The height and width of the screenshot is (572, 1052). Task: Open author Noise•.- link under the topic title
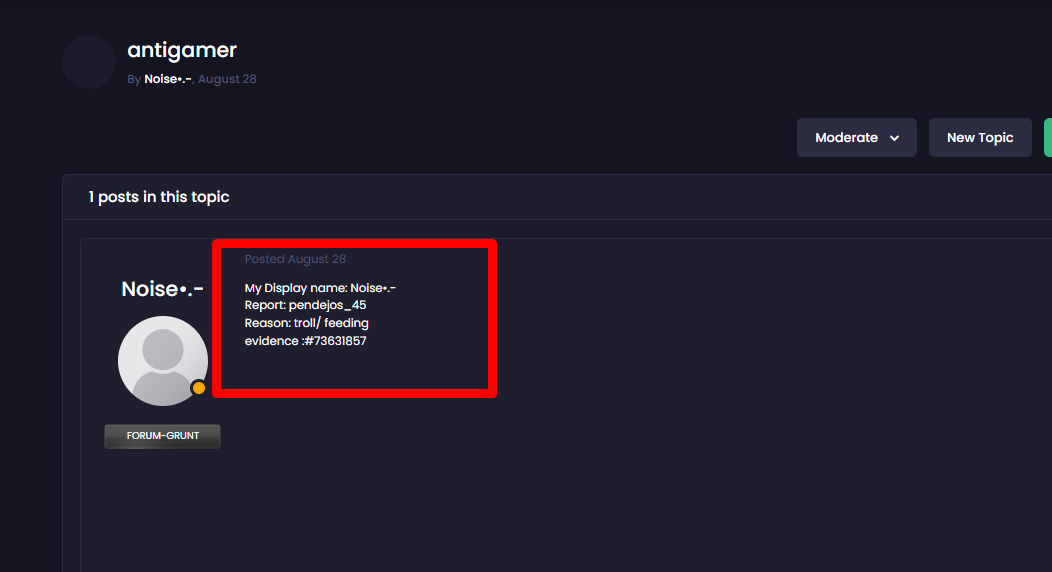coord(168,79)
